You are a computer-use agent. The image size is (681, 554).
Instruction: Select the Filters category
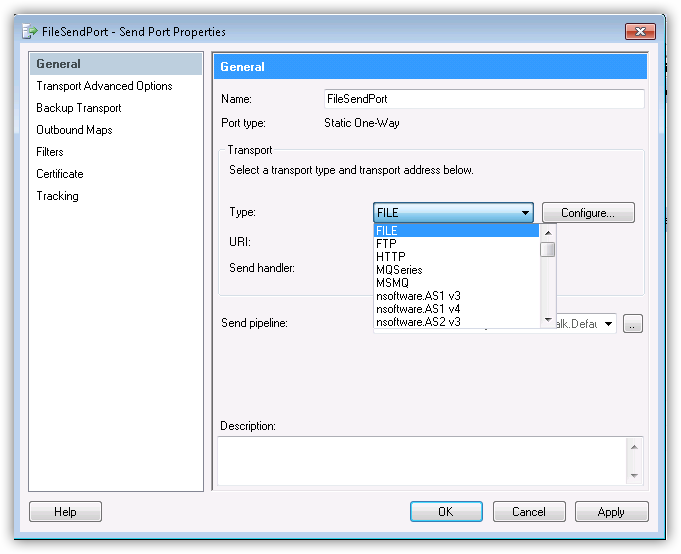[x=50, y=152]
